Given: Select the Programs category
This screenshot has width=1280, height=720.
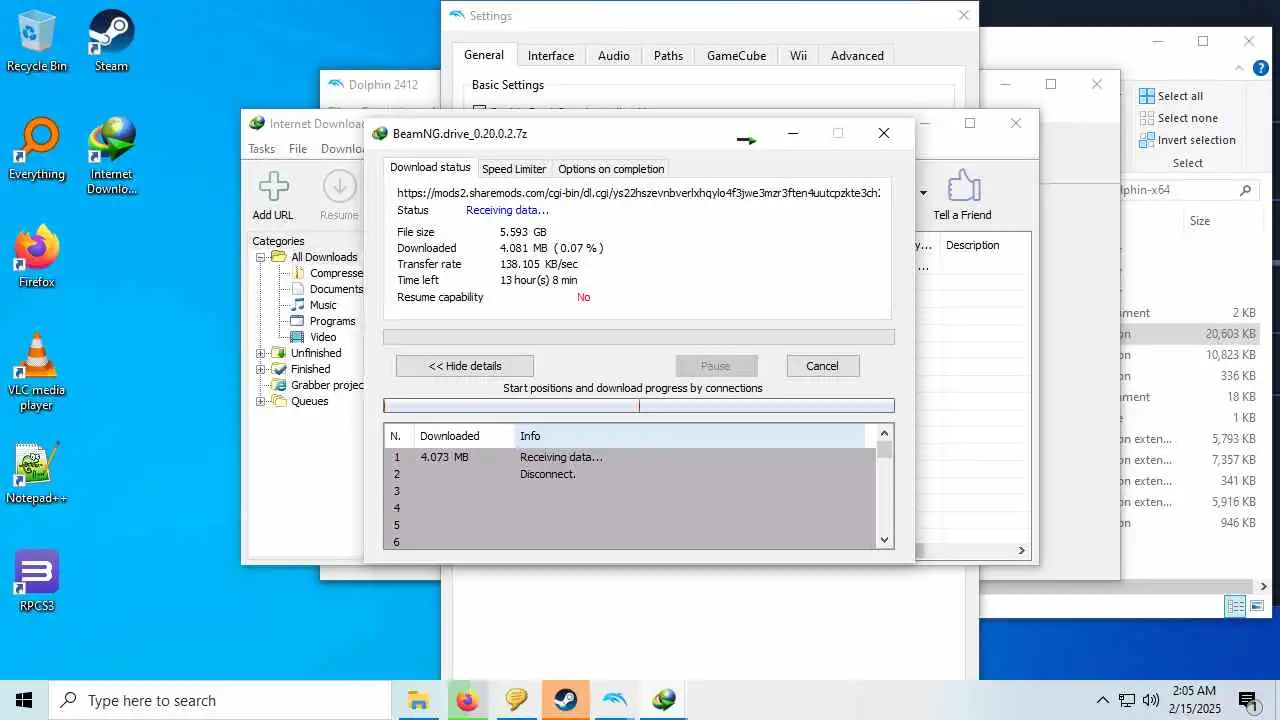Looking at the screenshot, I should 332,321.
